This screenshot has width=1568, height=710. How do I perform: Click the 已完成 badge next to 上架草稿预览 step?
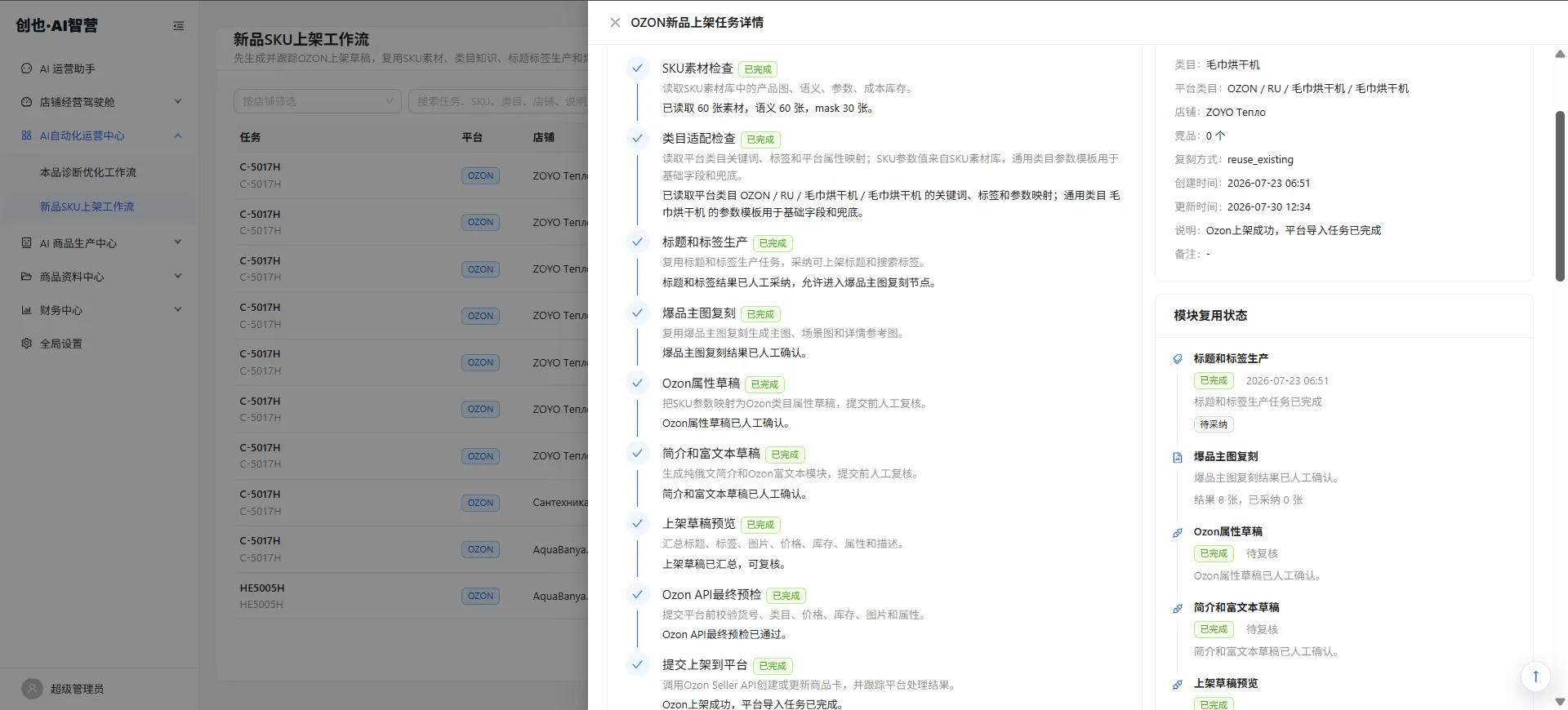click(760, 525)
